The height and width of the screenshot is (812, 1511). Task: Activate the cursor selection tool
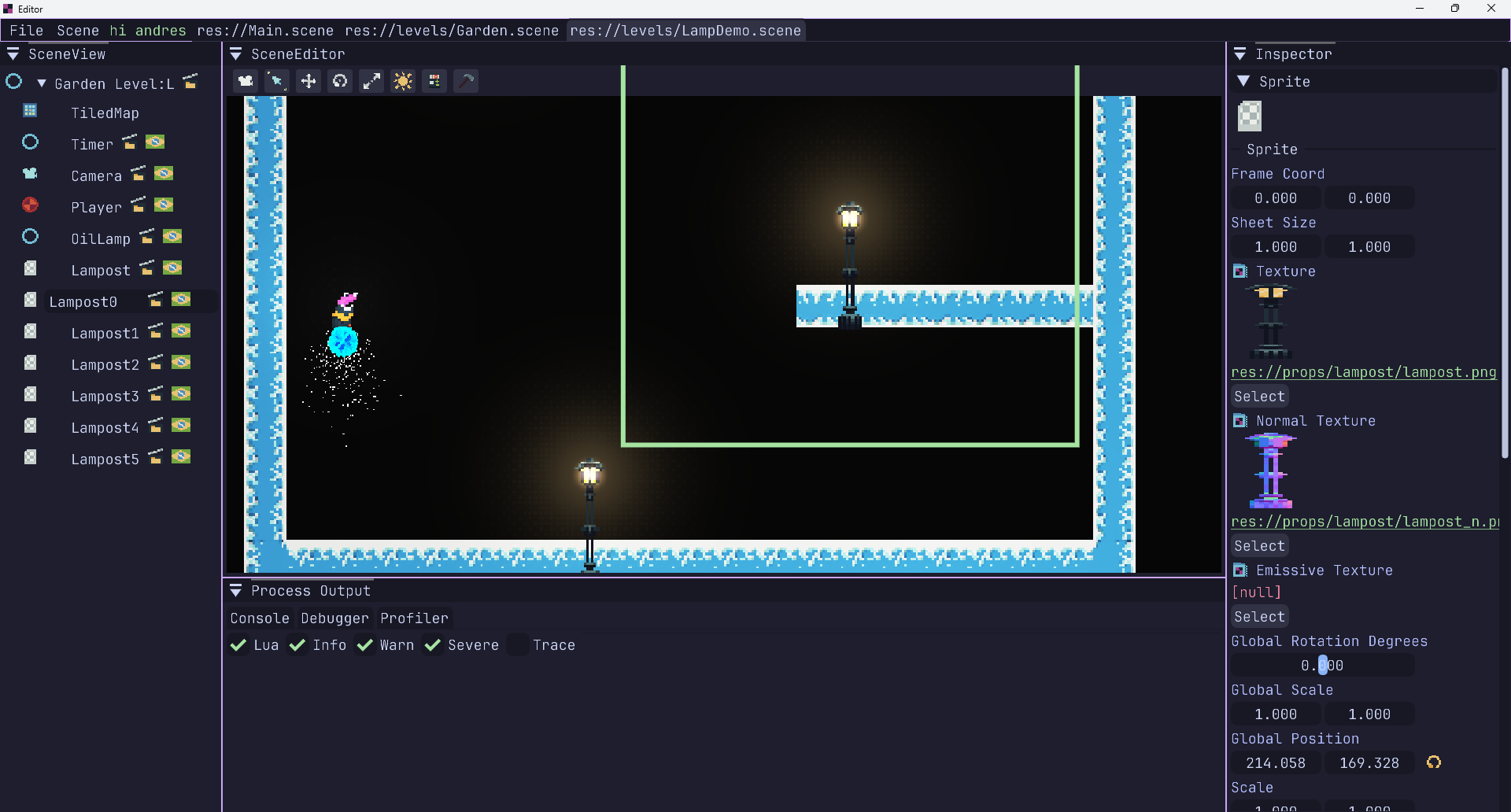coord(277,81)
